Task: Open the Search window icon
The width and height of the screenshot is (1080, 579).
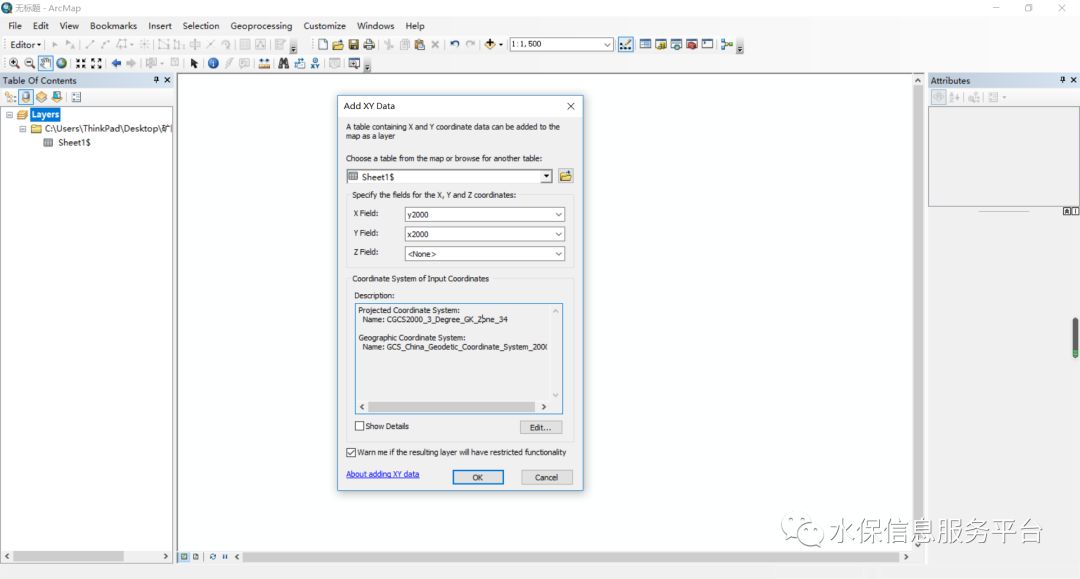Action: (676, 44)
